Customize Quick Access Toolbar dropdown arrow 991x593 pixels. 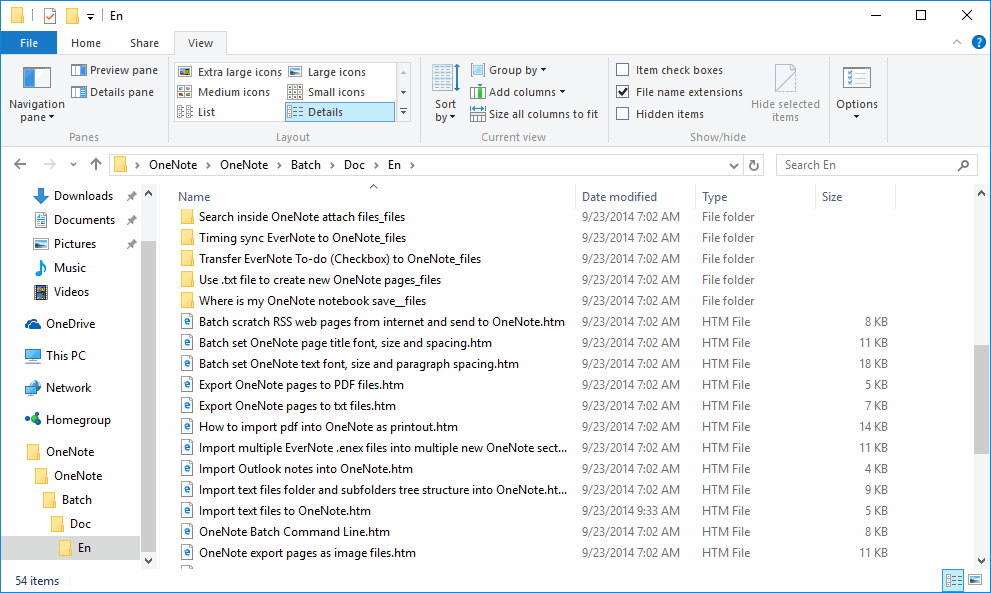pyautogui.click(x=90, y=16)
